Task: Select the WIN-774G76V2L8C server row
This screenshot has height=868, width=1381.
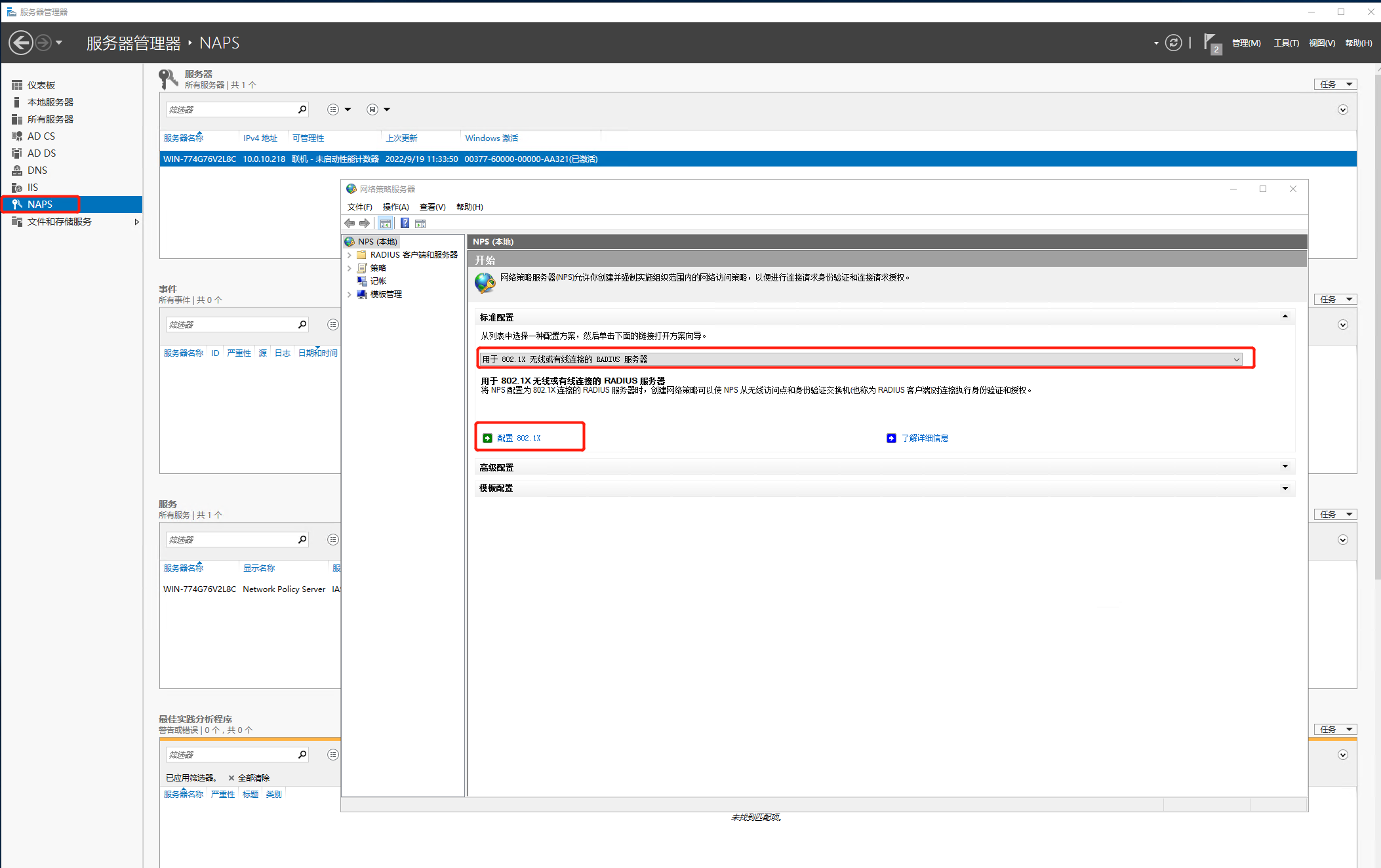Action: click(758, 159)
